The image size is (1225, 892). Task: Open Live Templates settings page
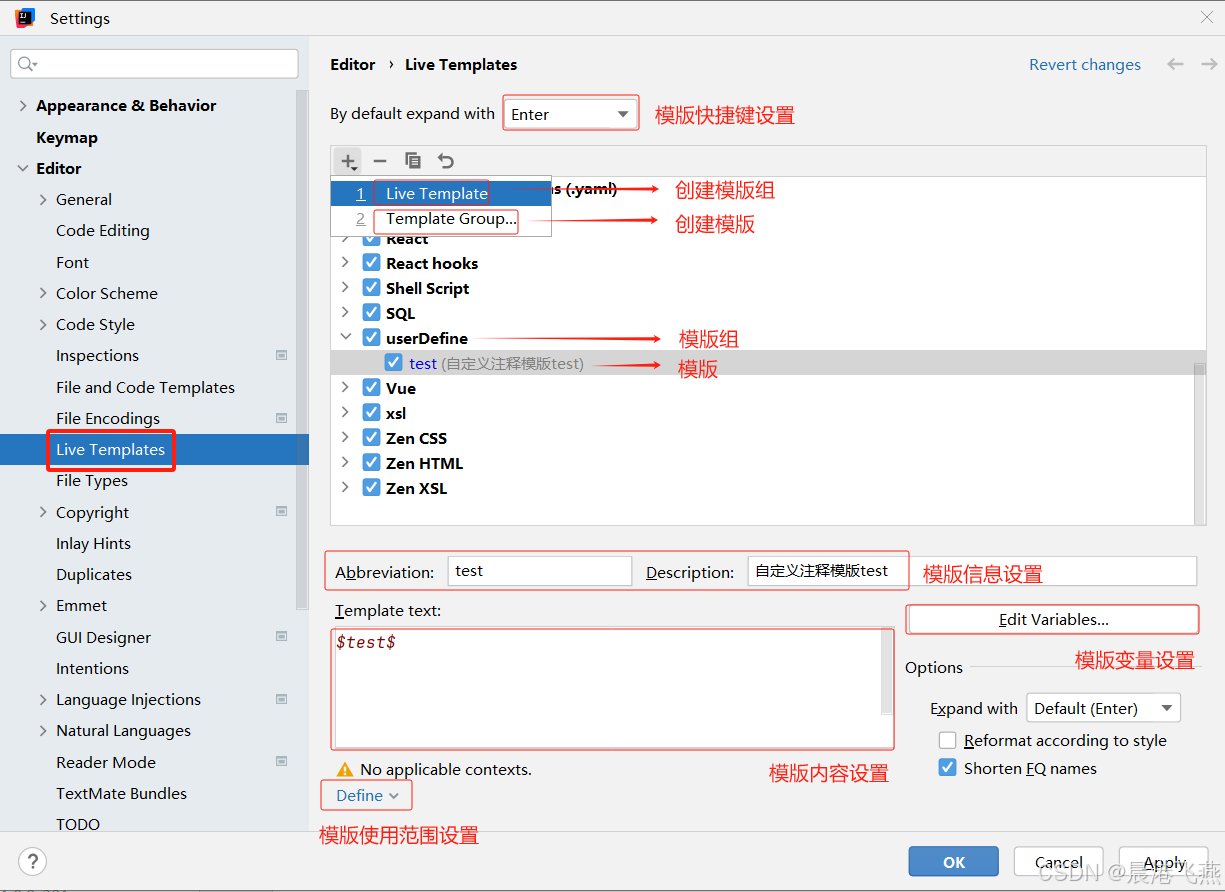point(110,449)
